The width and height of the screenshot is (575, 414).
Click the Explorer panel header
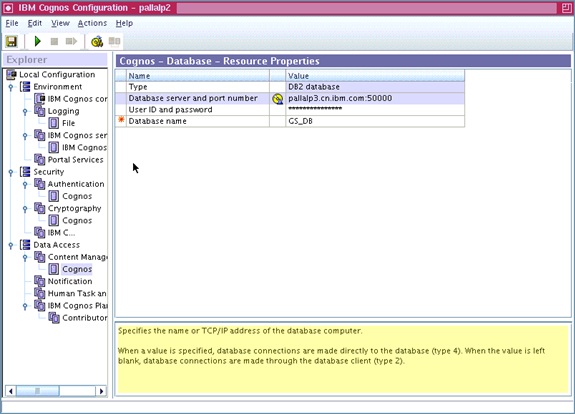[55, 60]
